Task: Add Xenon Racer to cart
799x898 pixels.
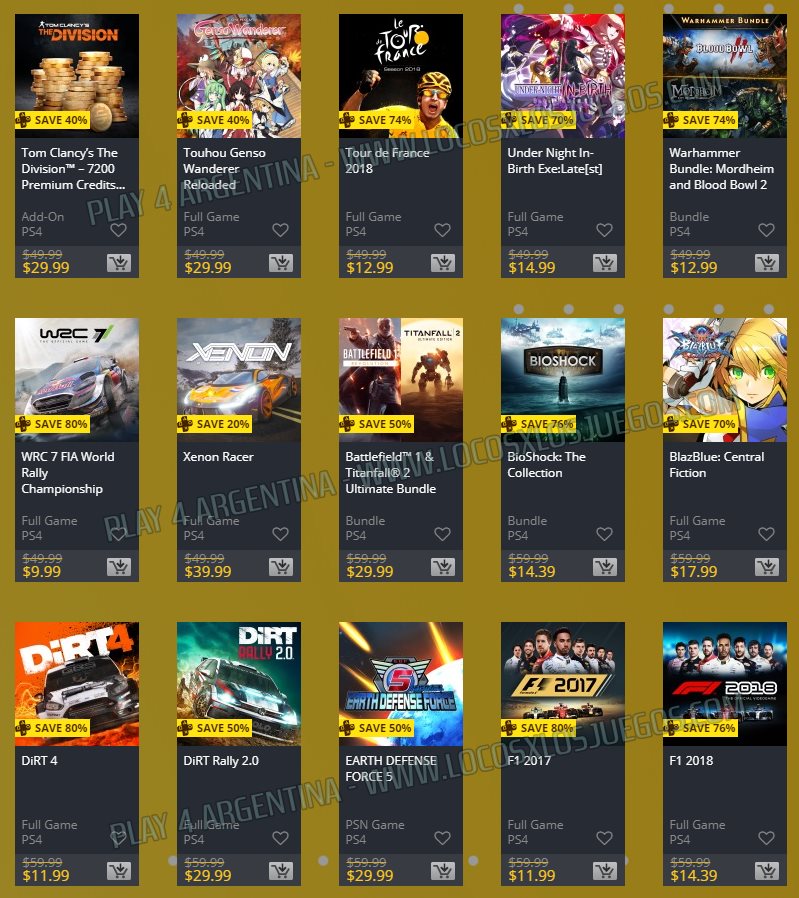Action: point(281,567)
